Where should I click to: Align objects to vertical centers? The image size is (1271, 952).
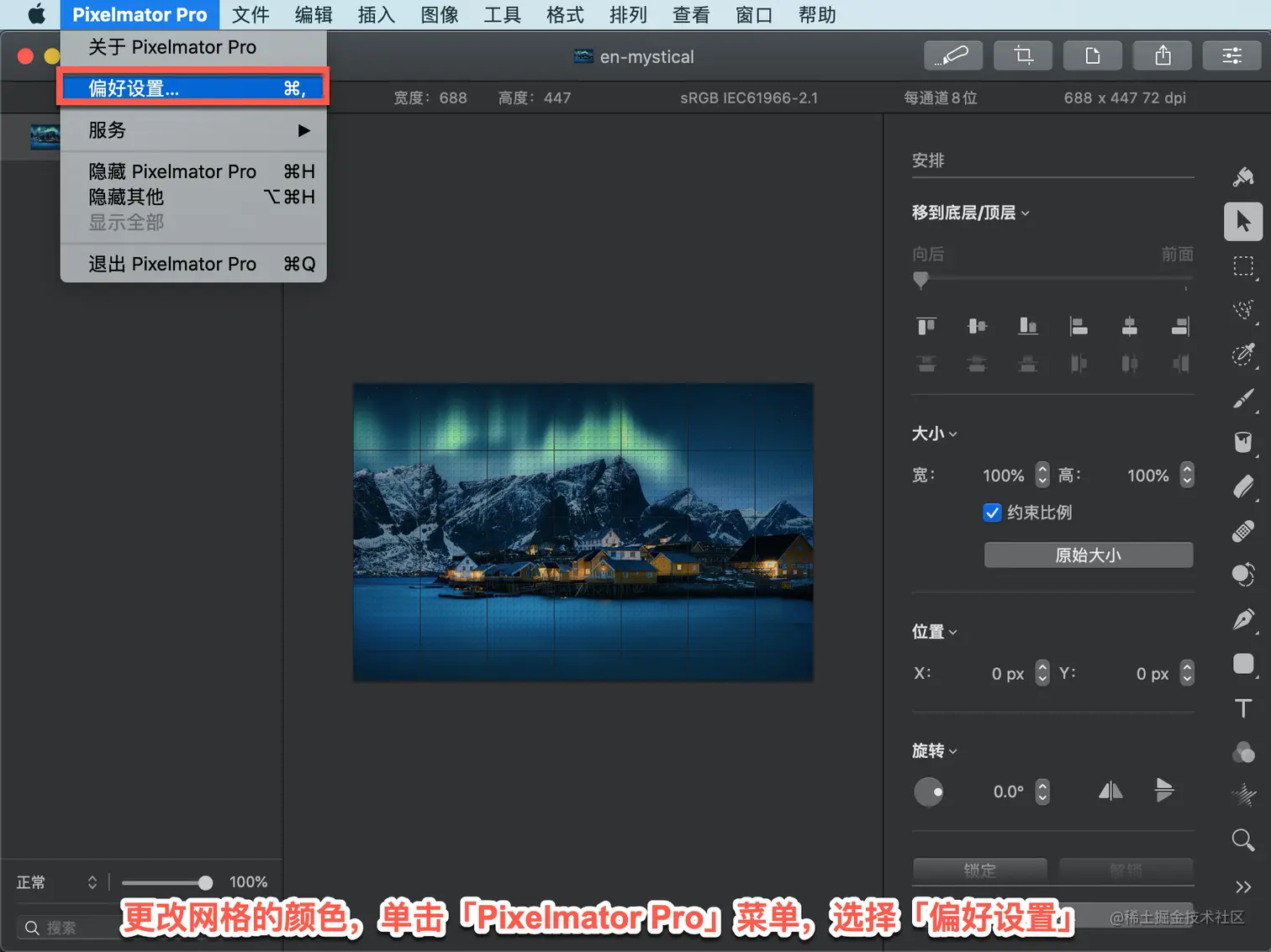click(x=977, y=326)
